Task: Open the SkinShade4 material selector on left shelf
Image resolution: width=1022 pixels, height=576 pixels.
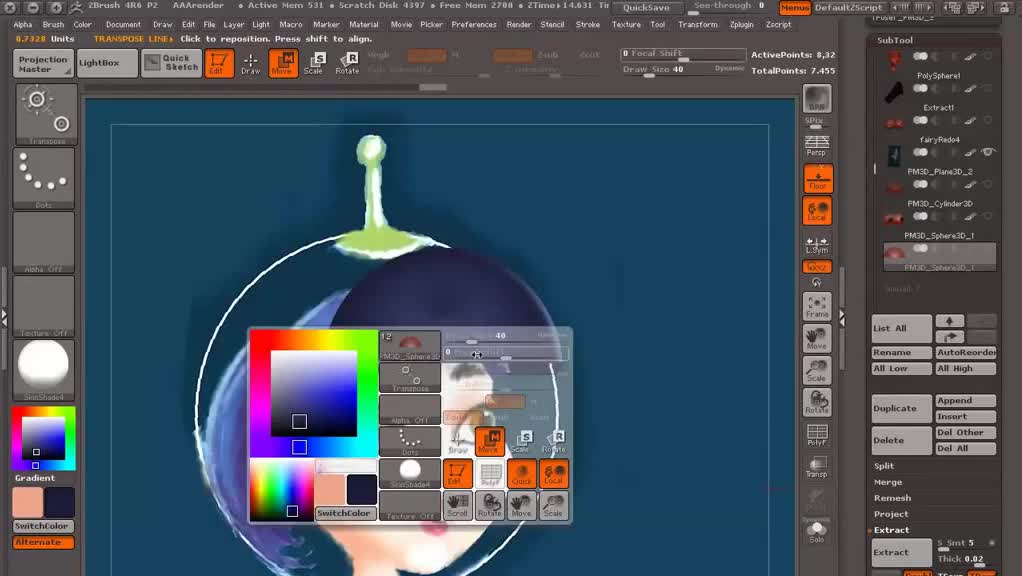Action: click(44, 369)
